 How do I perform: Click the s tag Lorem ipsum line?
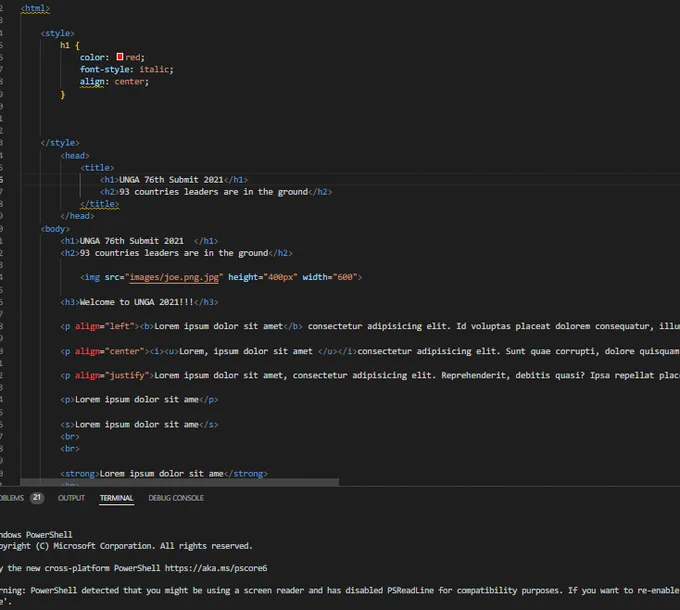click(139, 424)
